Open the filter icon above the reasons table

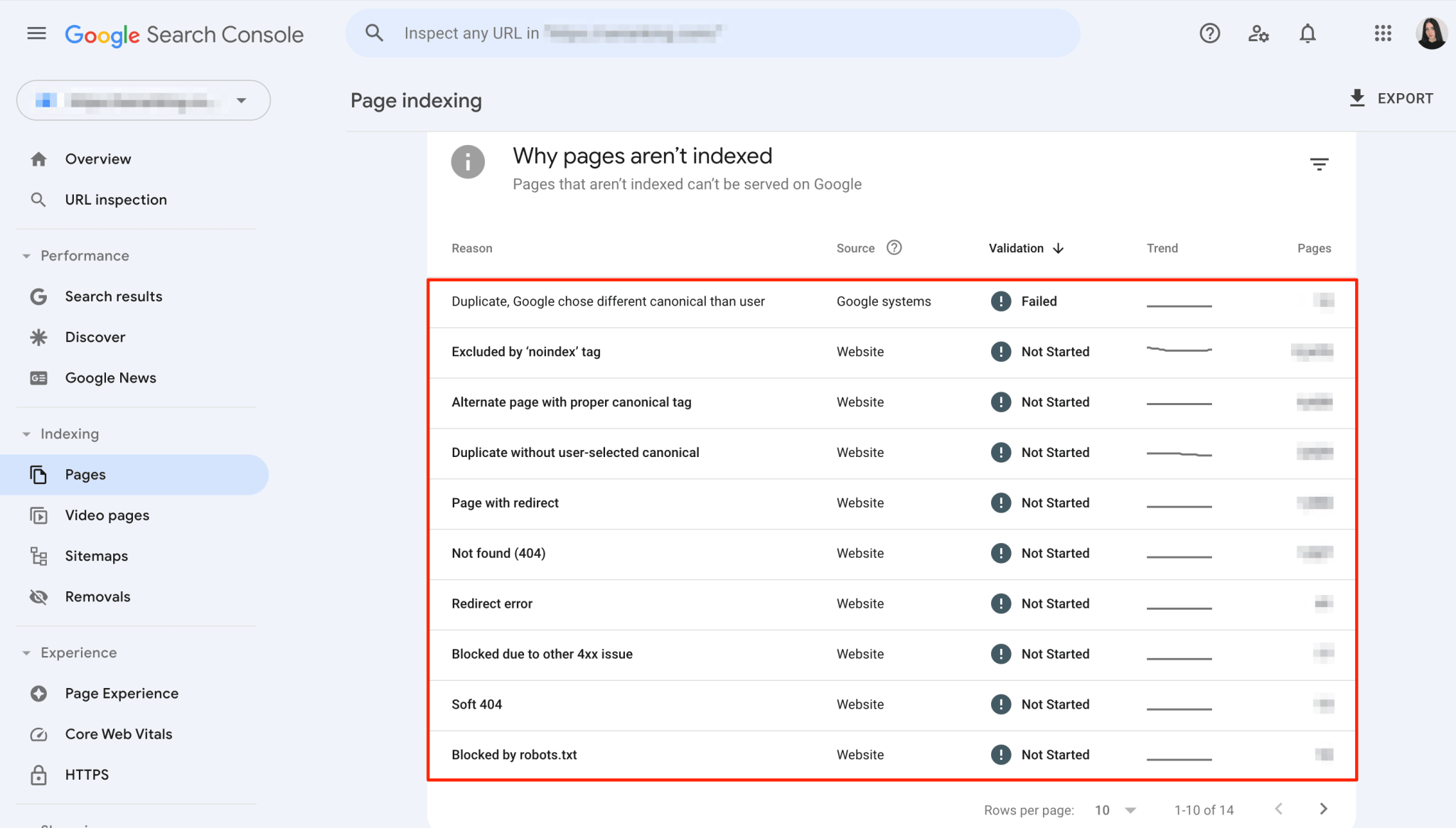1319,163
